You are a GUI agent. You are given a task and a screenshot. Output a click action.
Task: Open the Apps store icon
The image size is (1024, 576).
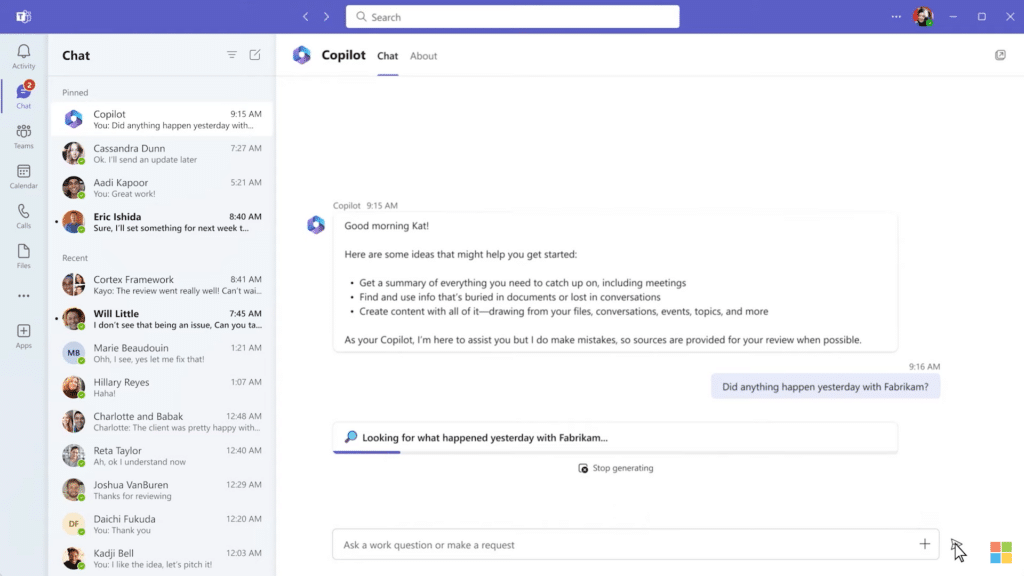point(23,336)
